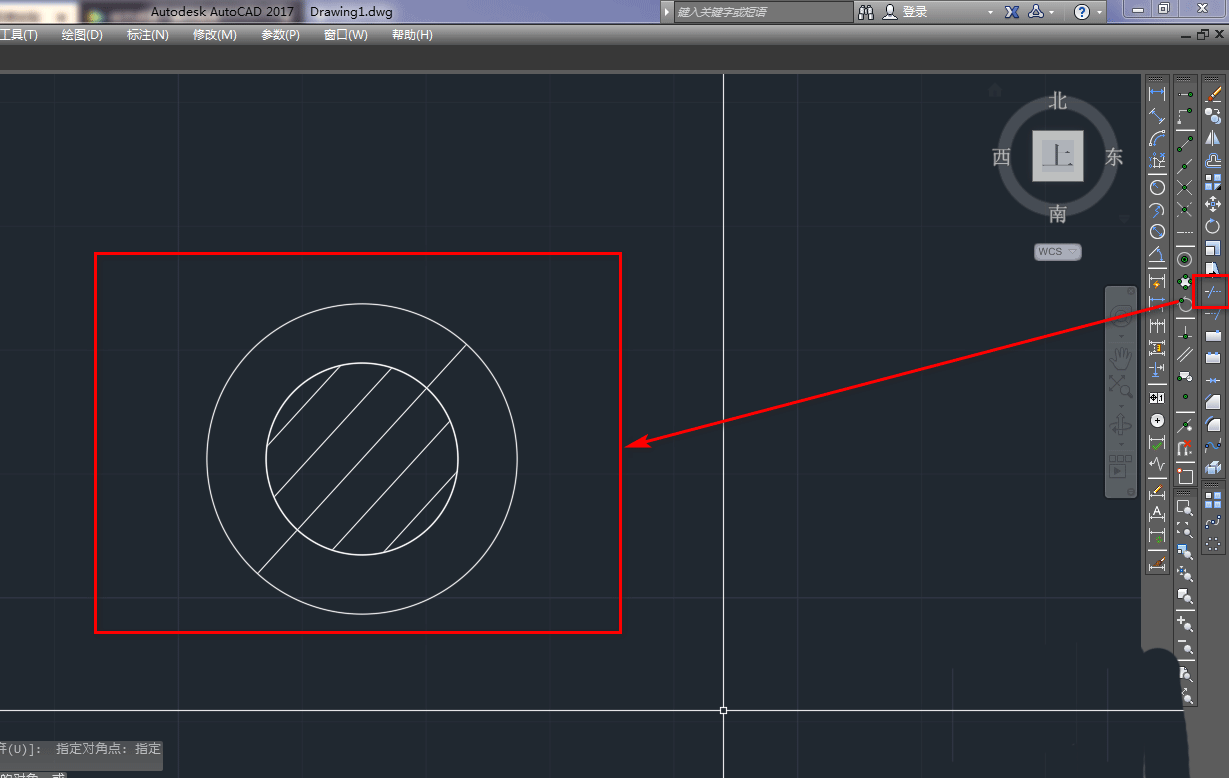Select the Array tool
The image size is (1229, 778).
[1213, 183]
